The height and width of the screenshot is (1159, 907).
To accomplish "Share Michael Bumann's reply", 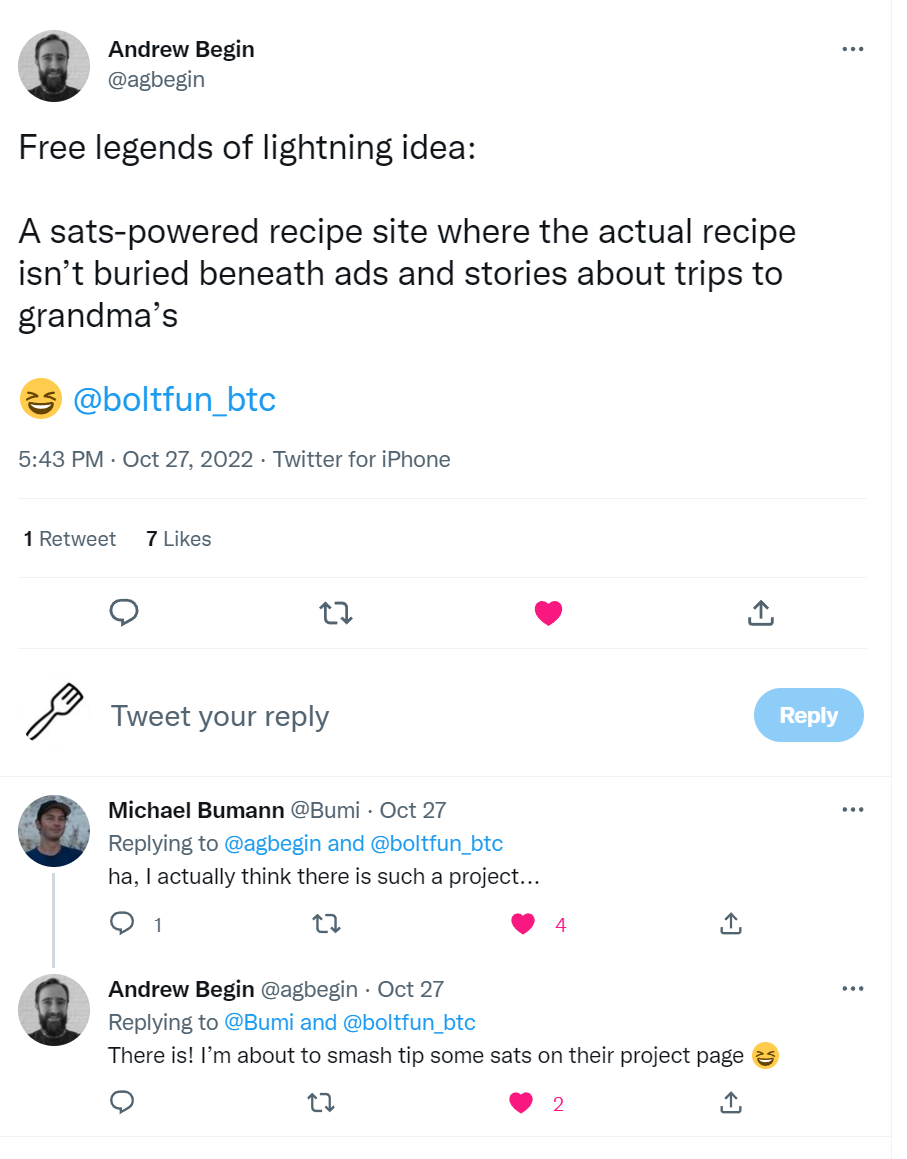I will pos(731,924).
